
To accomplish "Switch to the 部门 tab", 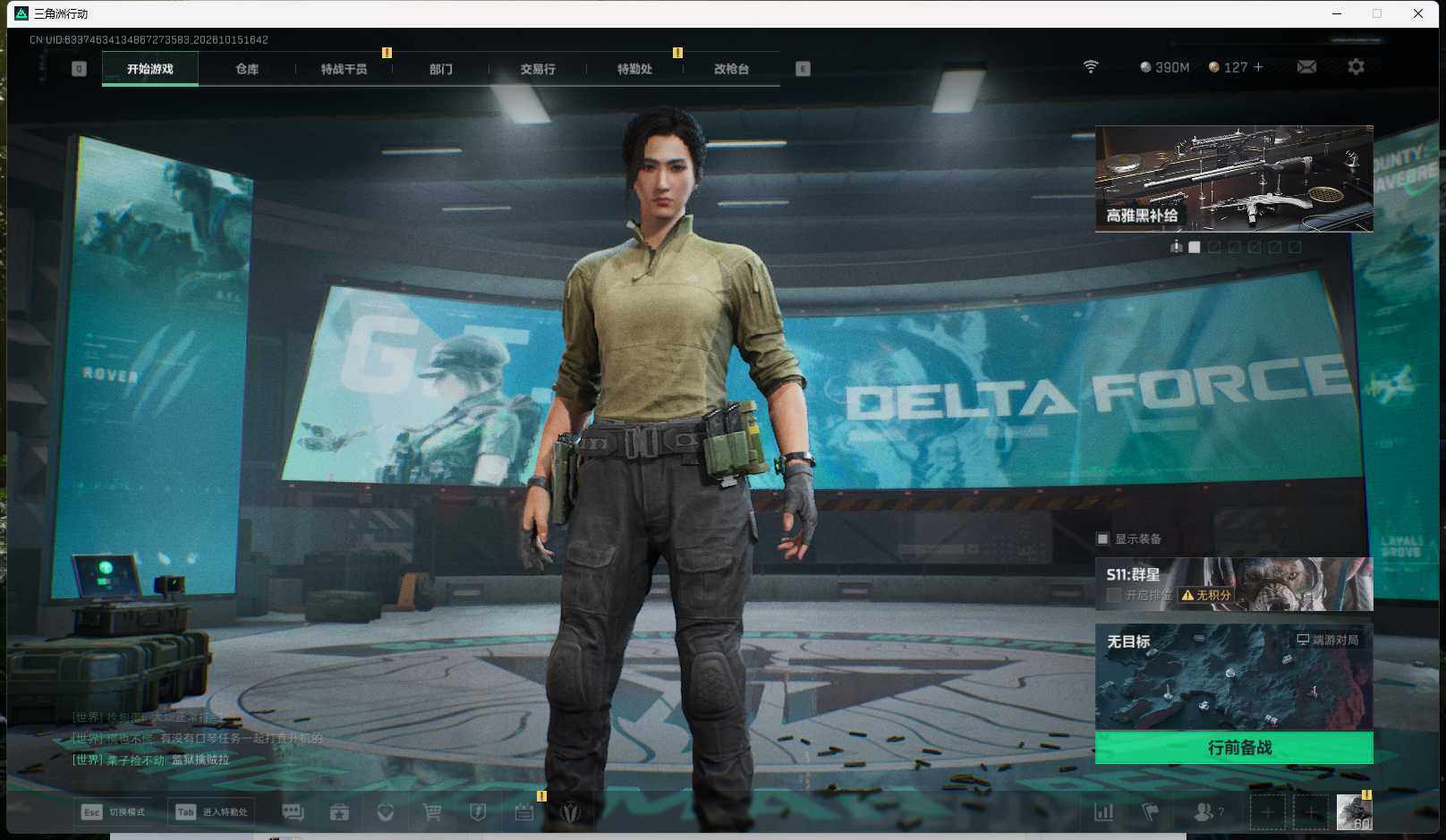I will point(440,69).
